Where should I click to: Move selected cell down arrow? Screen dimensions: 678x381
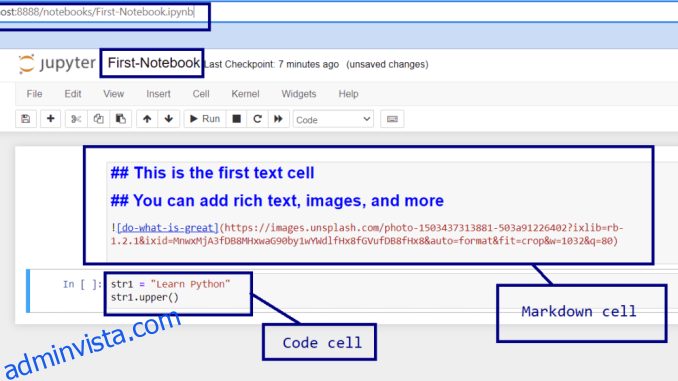pos(169,119)
